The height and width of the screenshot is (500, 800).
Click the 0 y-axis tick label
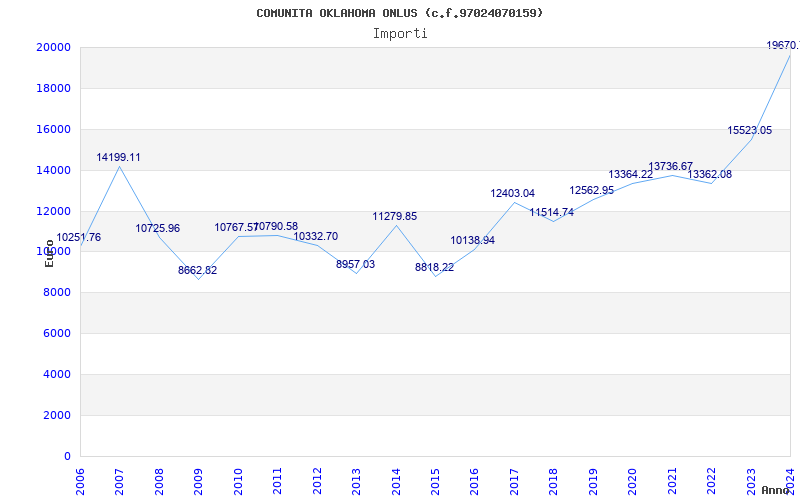tap(67, 456)
